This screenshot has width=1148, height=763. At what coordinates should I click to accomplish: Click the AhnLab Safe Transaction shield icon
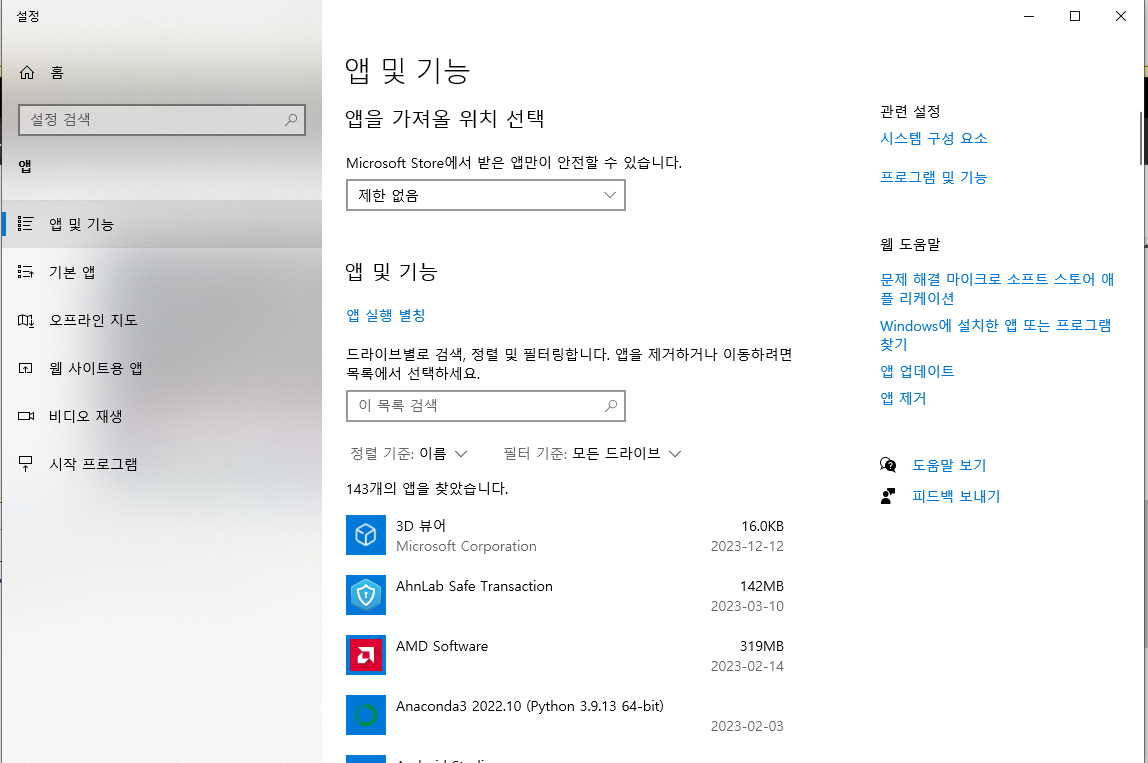(x=366, y=595)
